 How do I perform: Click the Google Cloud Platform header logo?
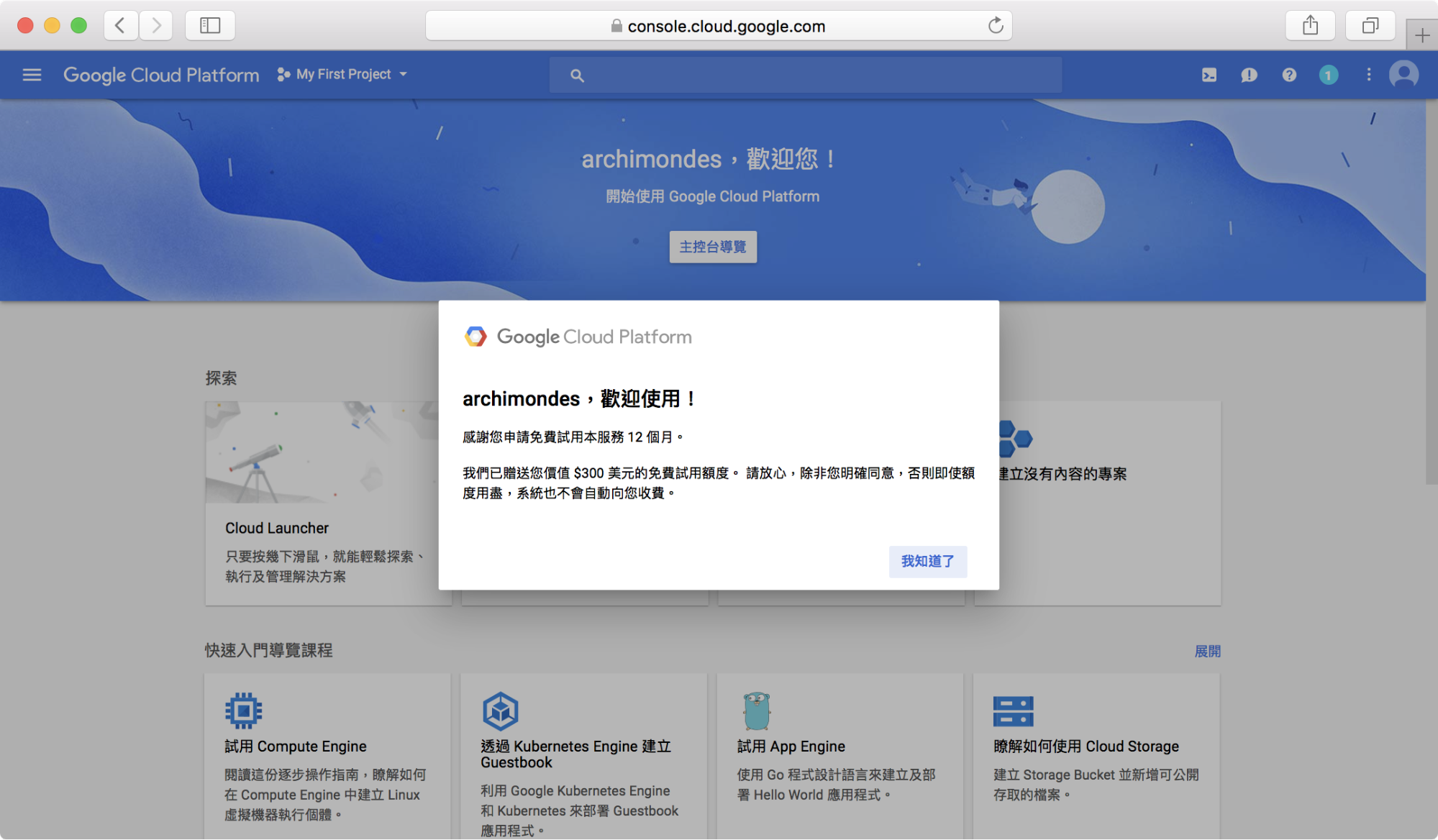tap(161, 75)
